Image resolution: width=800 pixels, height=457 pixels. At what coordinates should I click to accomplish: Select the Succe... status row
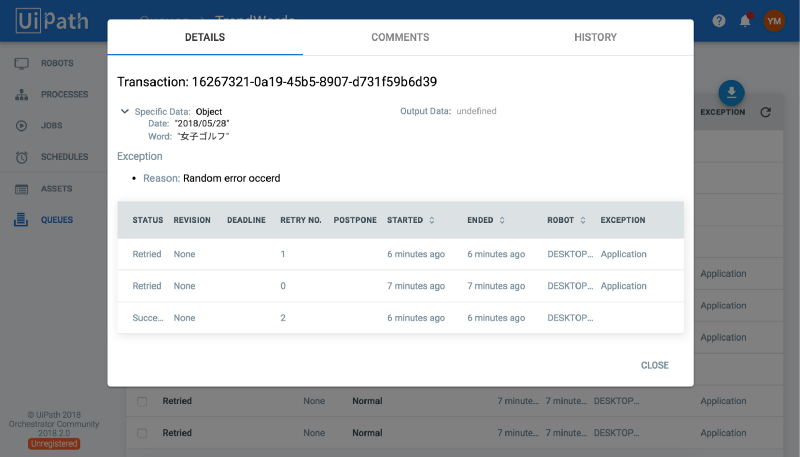tap(401, 318)
